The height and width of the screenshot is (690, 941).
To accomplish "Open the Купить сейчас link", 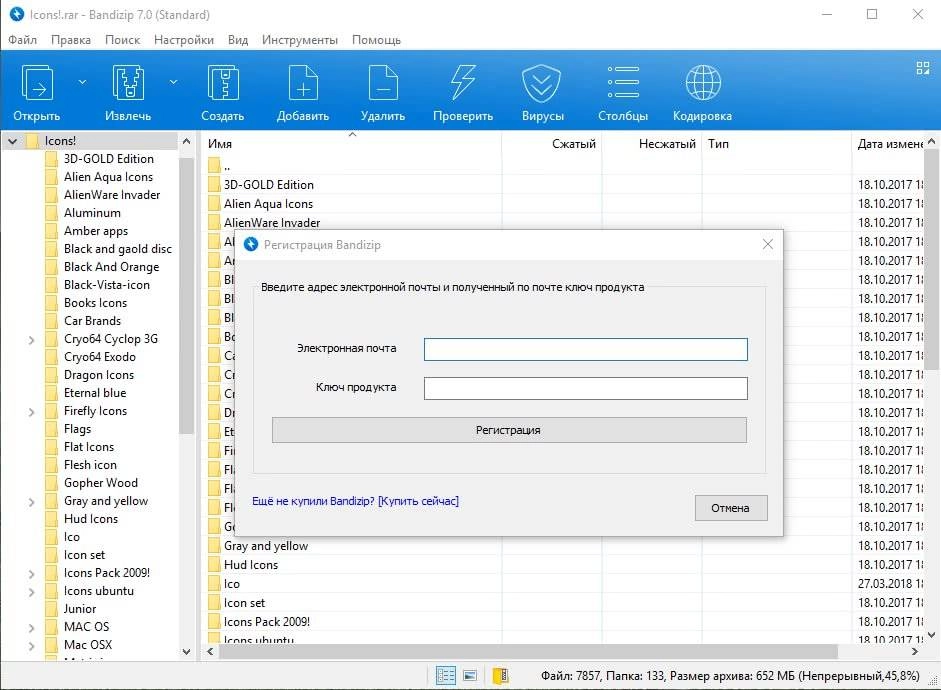I will (x=418, y=501).
